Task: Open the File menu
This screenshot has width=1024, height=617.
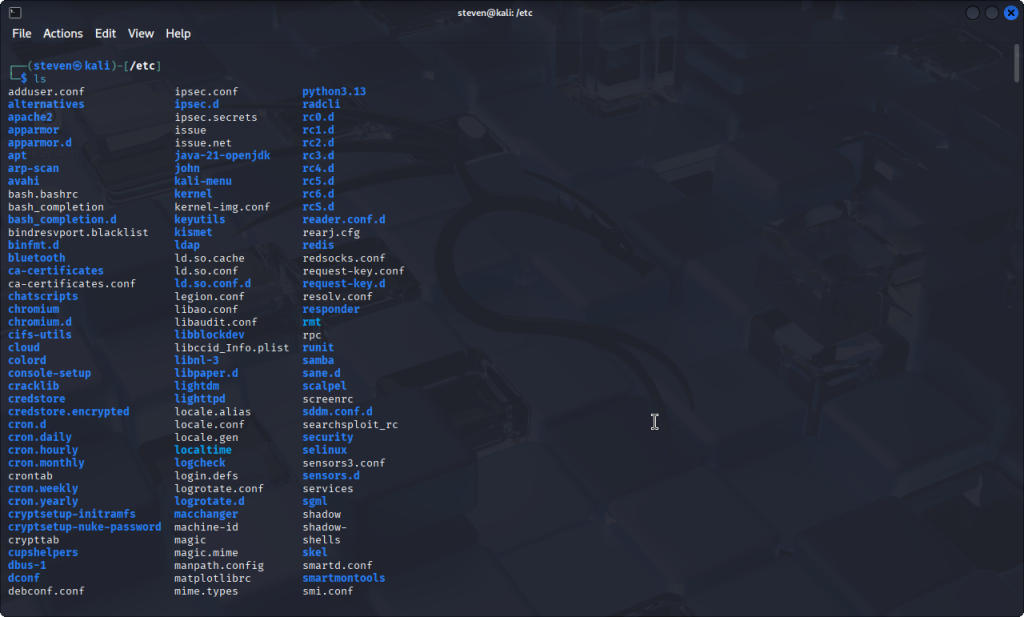Action: coord(21,33)
